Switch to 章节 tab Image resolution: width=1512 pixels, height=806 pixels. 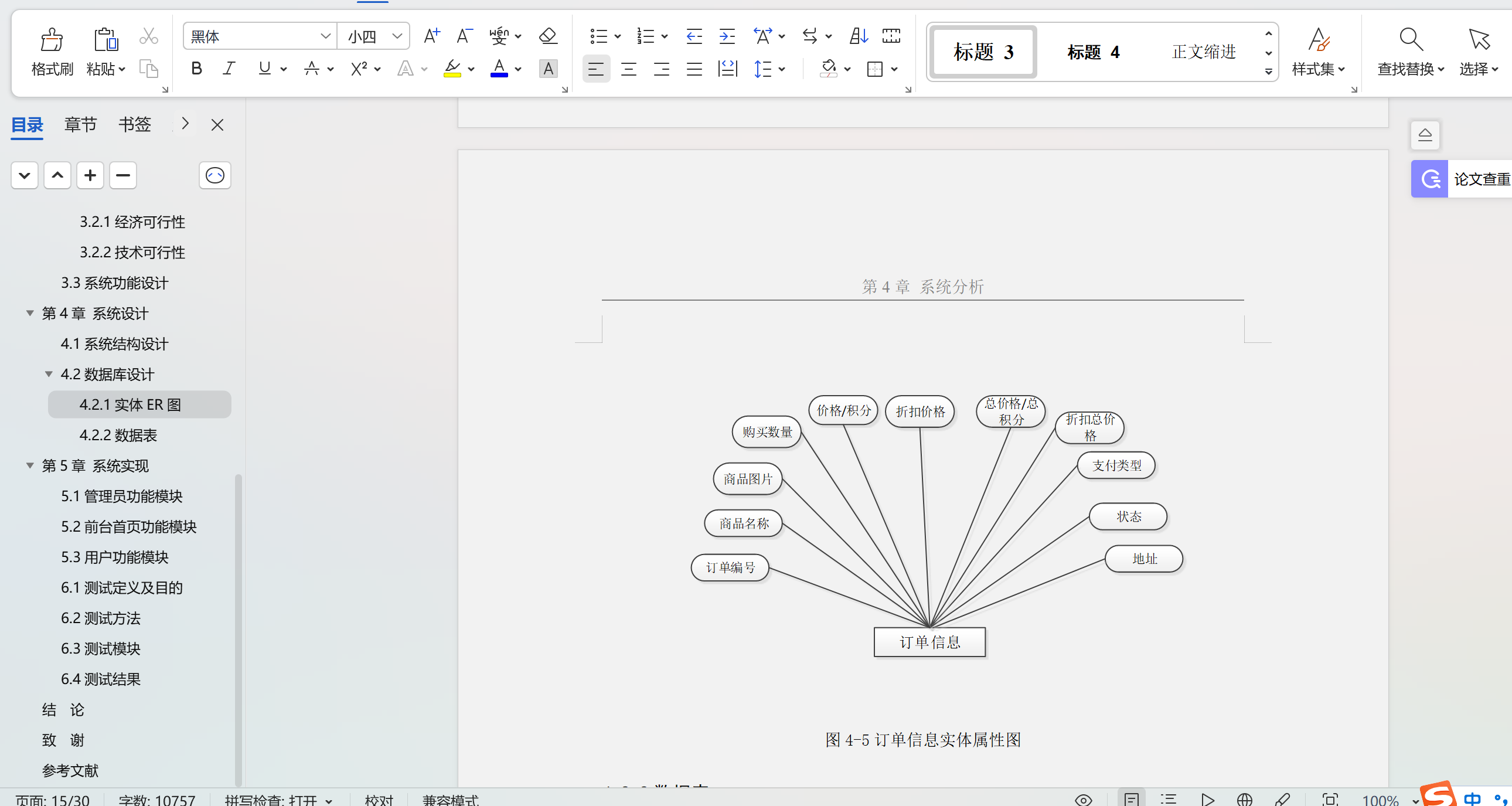pyautogui.click(x=80, y=124)
